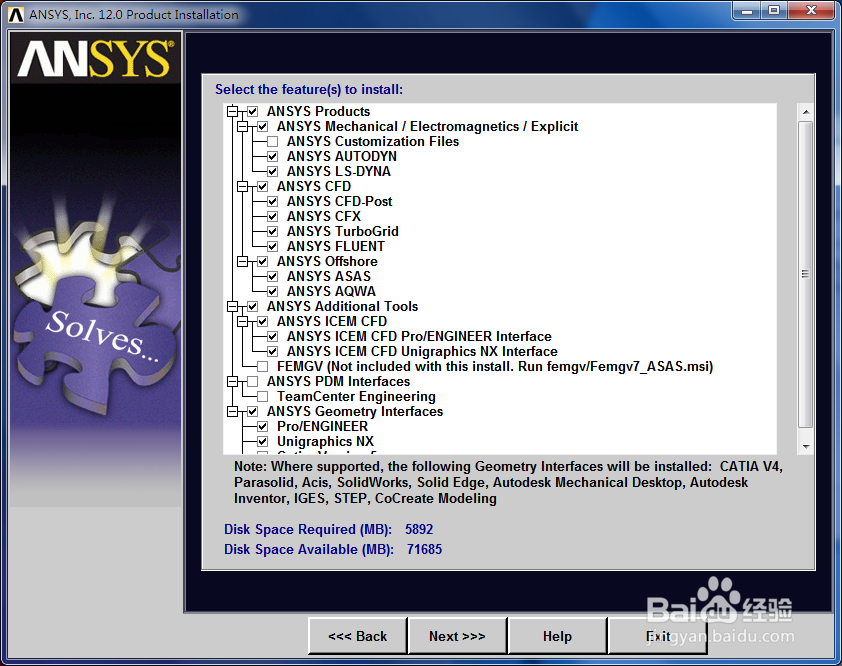
Task: Select the TeamCenter Engineering tree label
Action: pyautogui.click(x=356, y=396)
